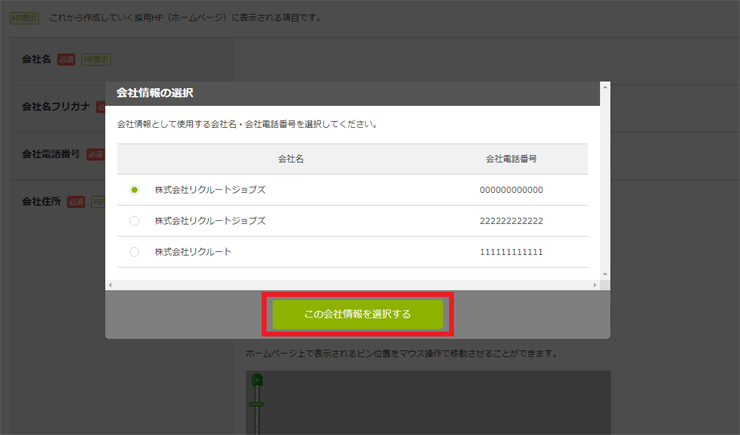Screen dimensions: 740x435
Task: Click the 必須 badge beside 会社電話番号
Action: pos(96,155)
